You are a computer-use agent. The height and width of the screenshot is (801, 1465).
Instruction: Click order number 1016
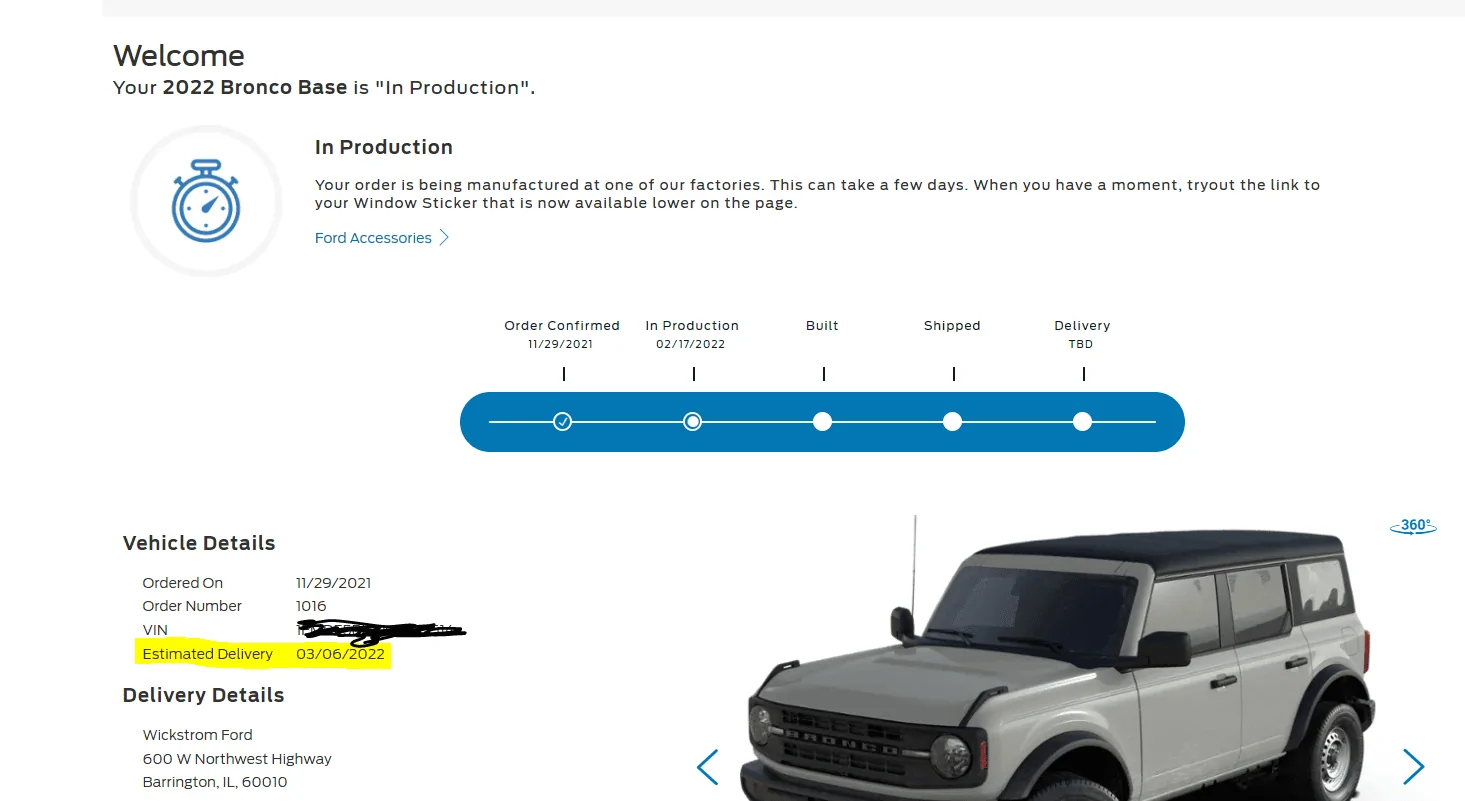(311, 606)
